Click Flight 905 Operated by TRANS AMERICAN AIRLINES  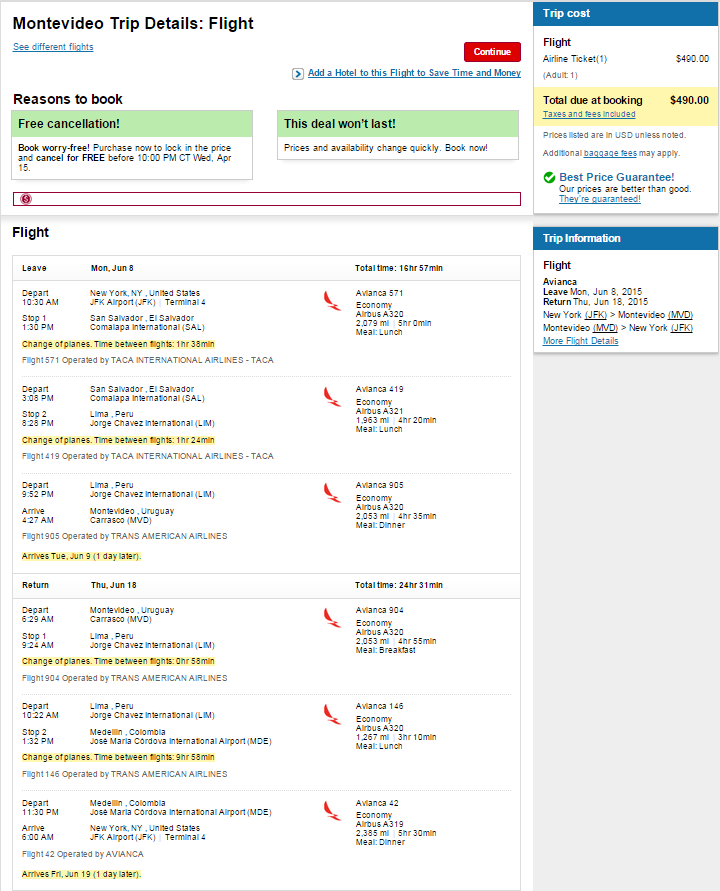[124, 536]
